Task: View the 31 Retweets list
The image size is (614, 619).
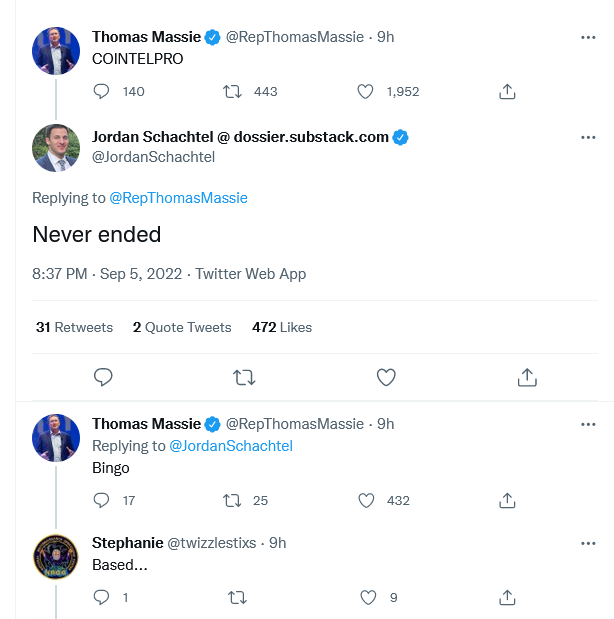Action: (74, 327)
